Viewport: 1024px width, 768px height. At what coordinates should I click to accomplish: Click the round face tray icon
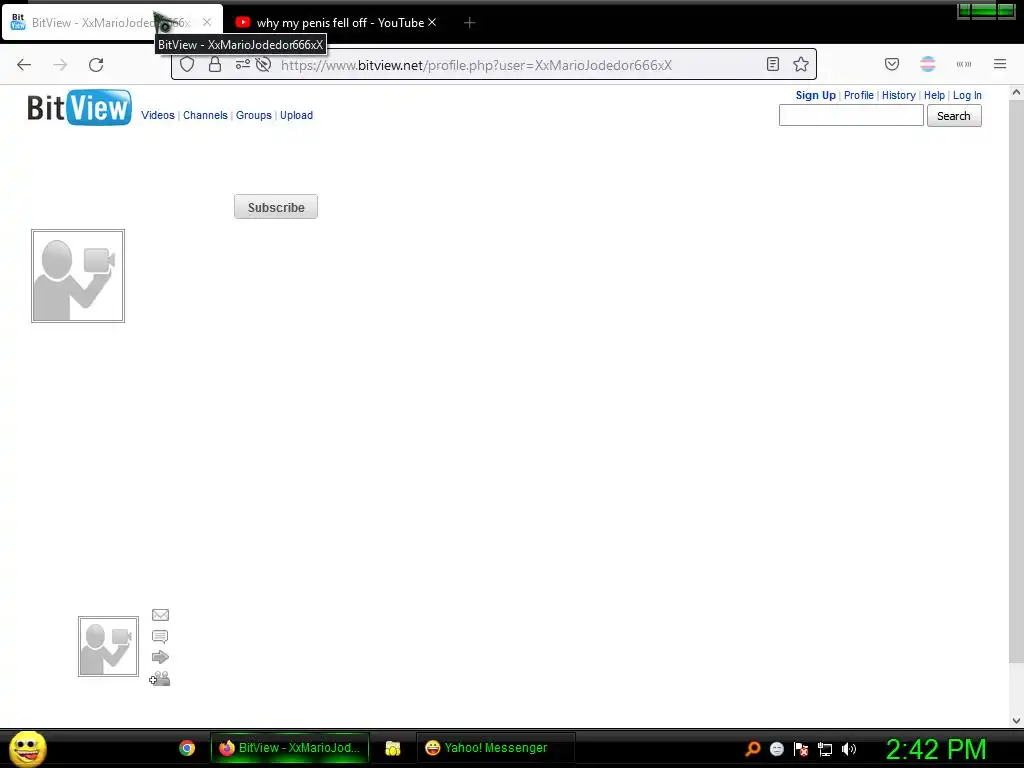(x=776, y=749)
